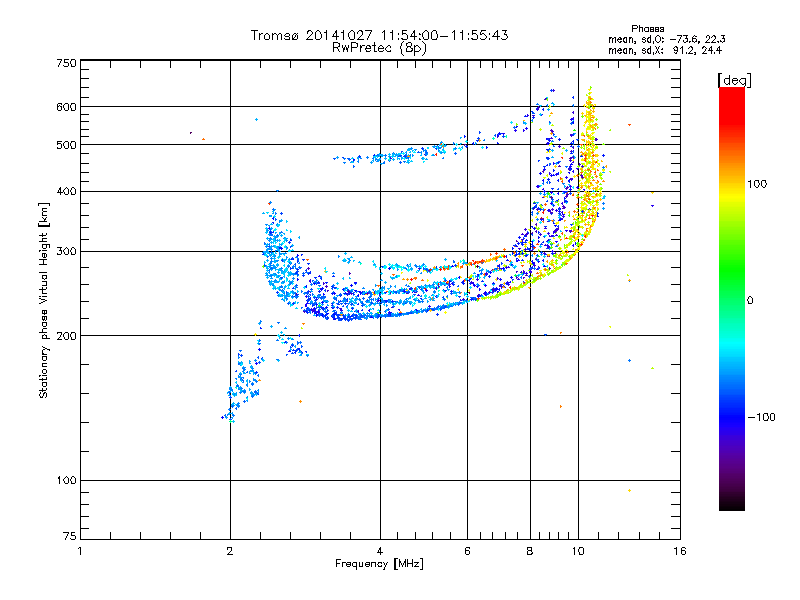Image resolution: width=800 pixels, height=600 pixels.
Task: Click the y-axis '400' tick label
Action: click(x=66, y=191)
